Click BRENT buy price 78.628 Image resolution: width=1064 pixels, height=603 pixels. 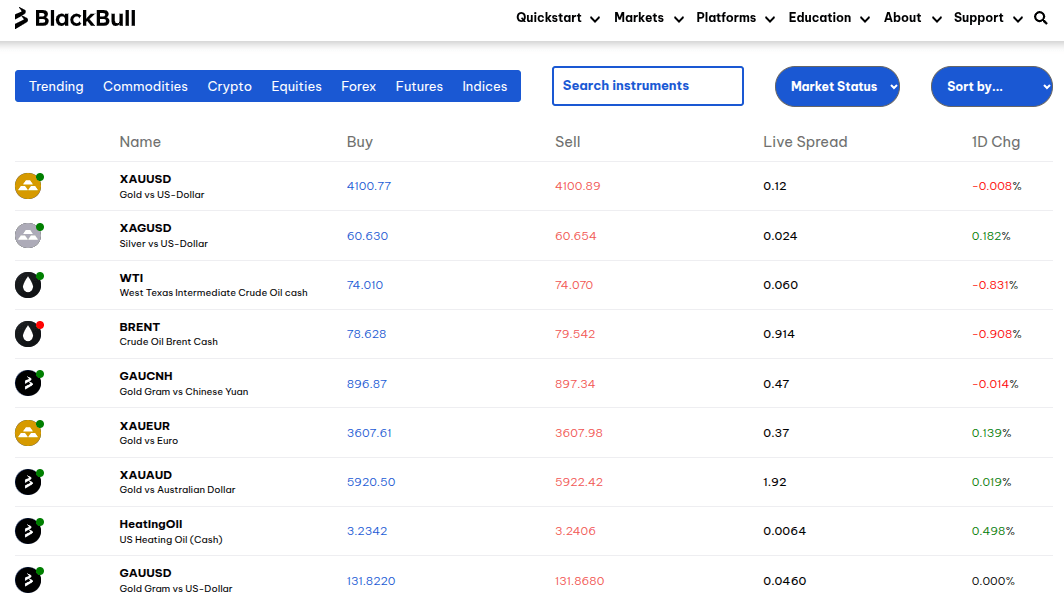click(x=366, y=334)
